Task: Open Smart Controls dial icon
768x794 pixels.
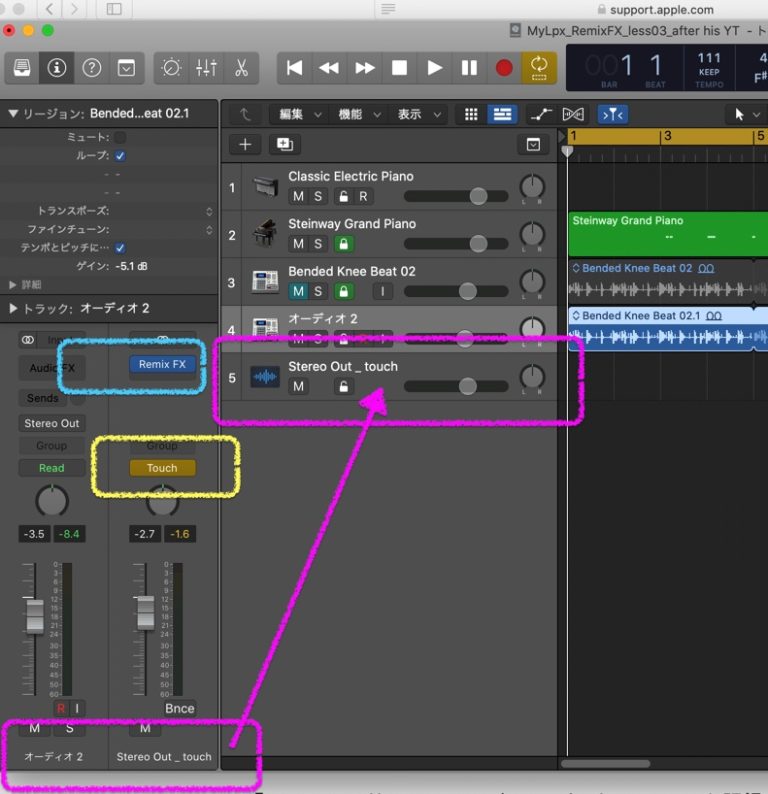Action: (171, 67)
